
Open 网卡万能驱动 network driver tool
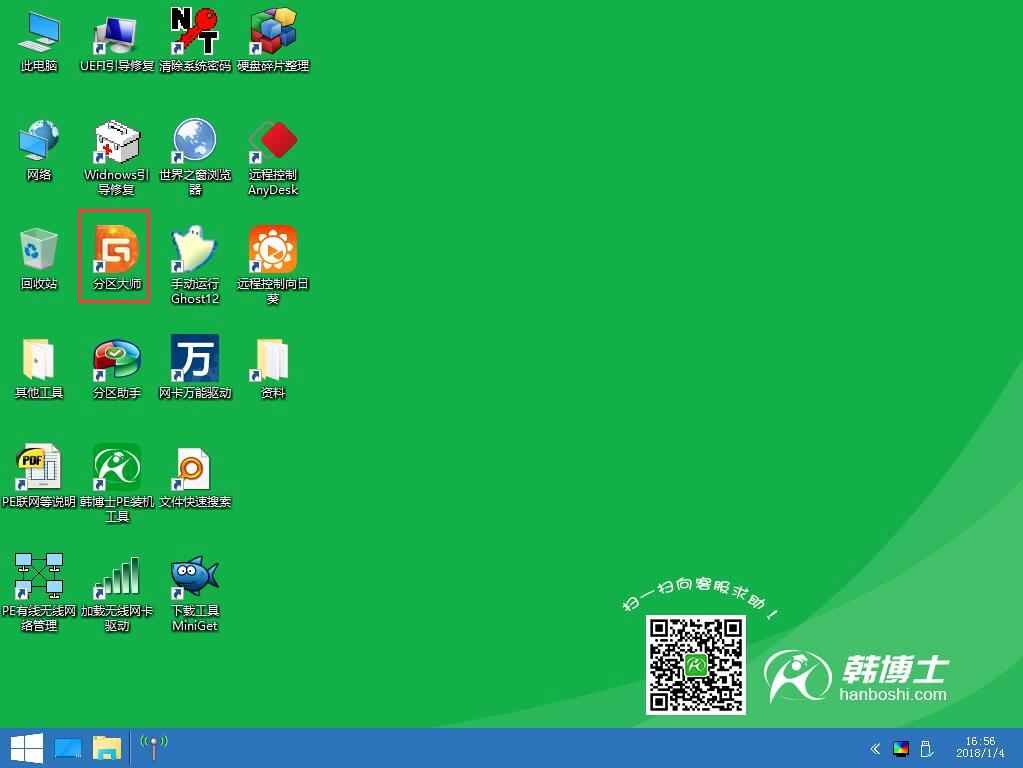pyautogui.click(x=194, y=360)
